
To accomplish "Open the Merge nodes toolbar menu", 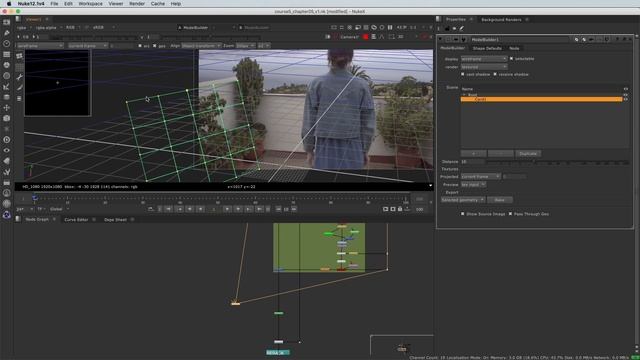I will (7, 97).
